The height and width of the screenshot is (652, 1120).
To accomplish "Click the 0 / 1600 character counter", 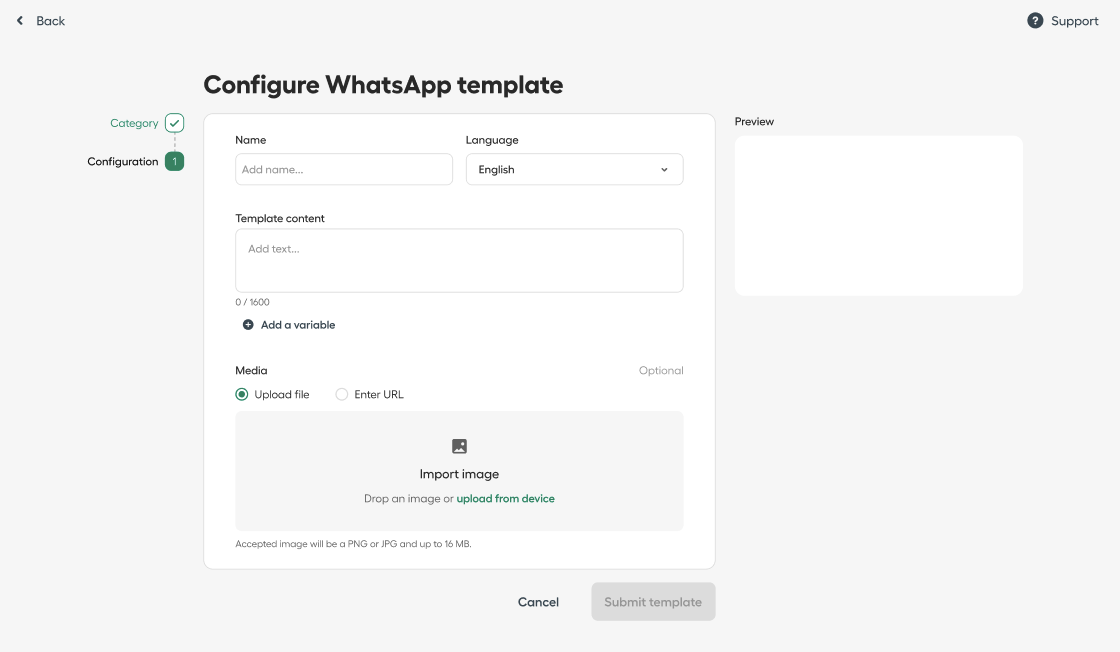I will (x=252, y=302).
